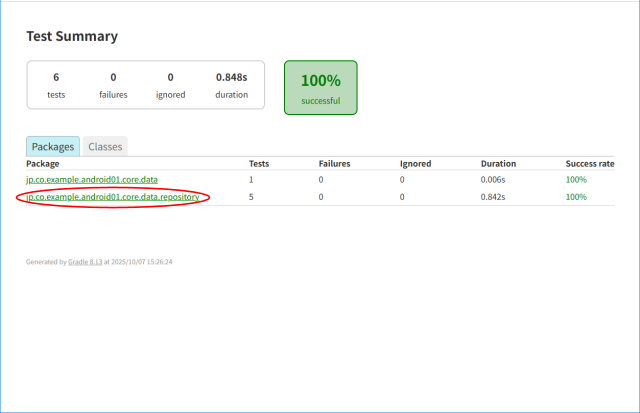The image size is (640, 413).
Task: Follow the Gradle 8.13 link in footer
Action: click(83, 262)
